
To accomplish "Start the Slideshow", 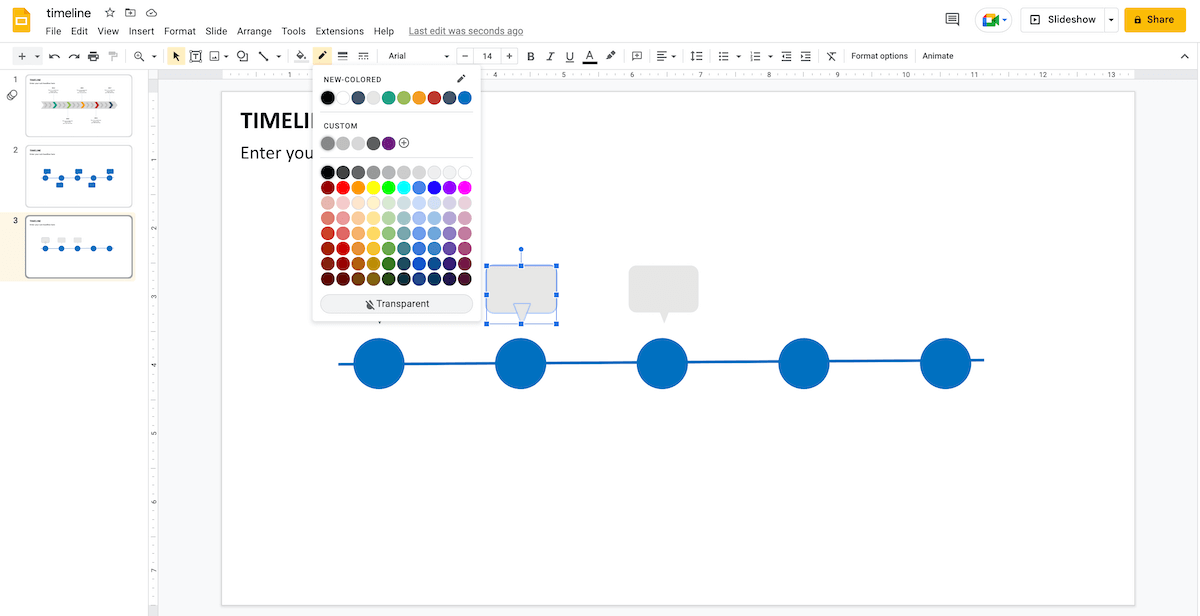I will [x=1062, y=19].
